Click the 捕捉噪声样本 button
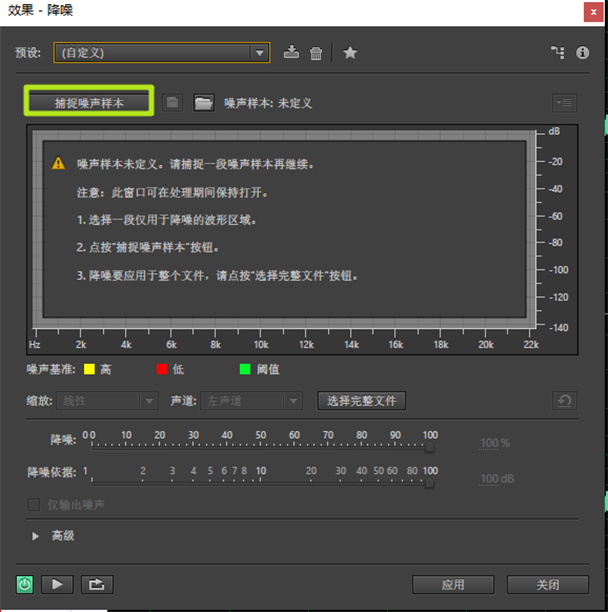The width and height of the screenshot is (608, 612). 89,103
